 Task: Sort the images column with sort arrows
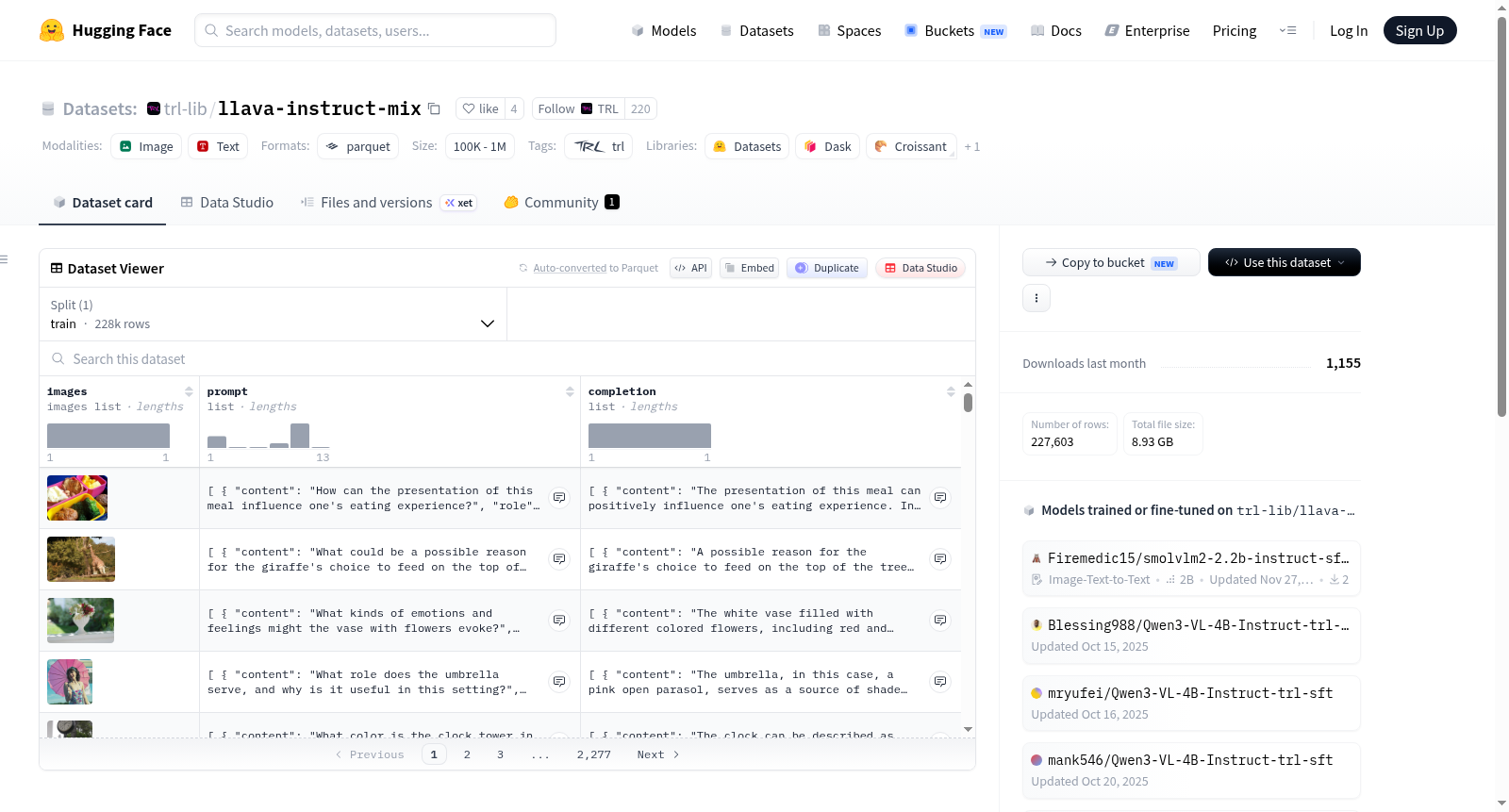189,391
